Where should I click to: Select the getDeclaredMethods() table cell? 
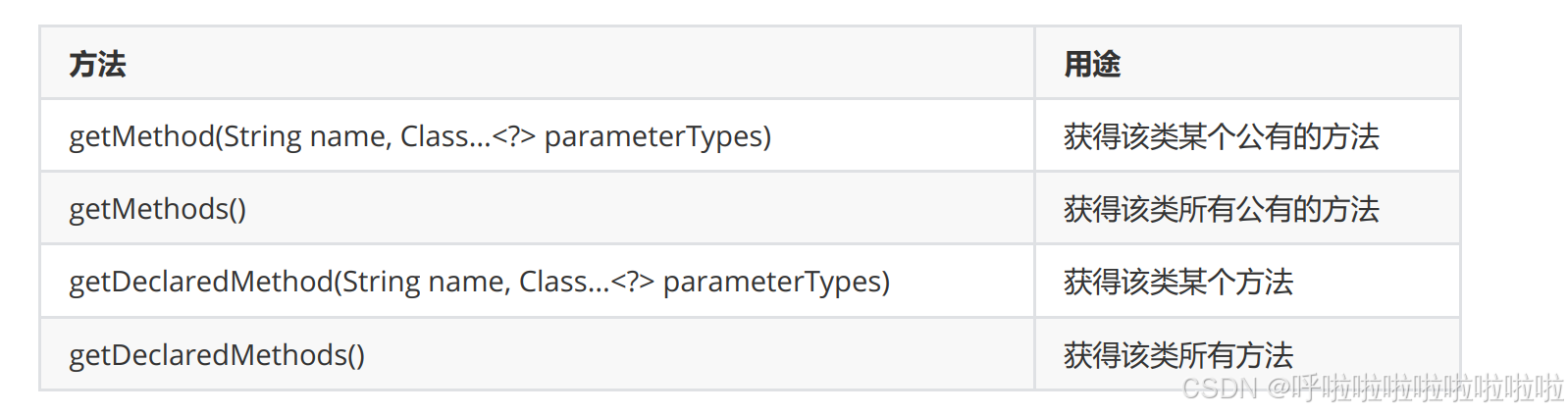[x=217, y=354]
